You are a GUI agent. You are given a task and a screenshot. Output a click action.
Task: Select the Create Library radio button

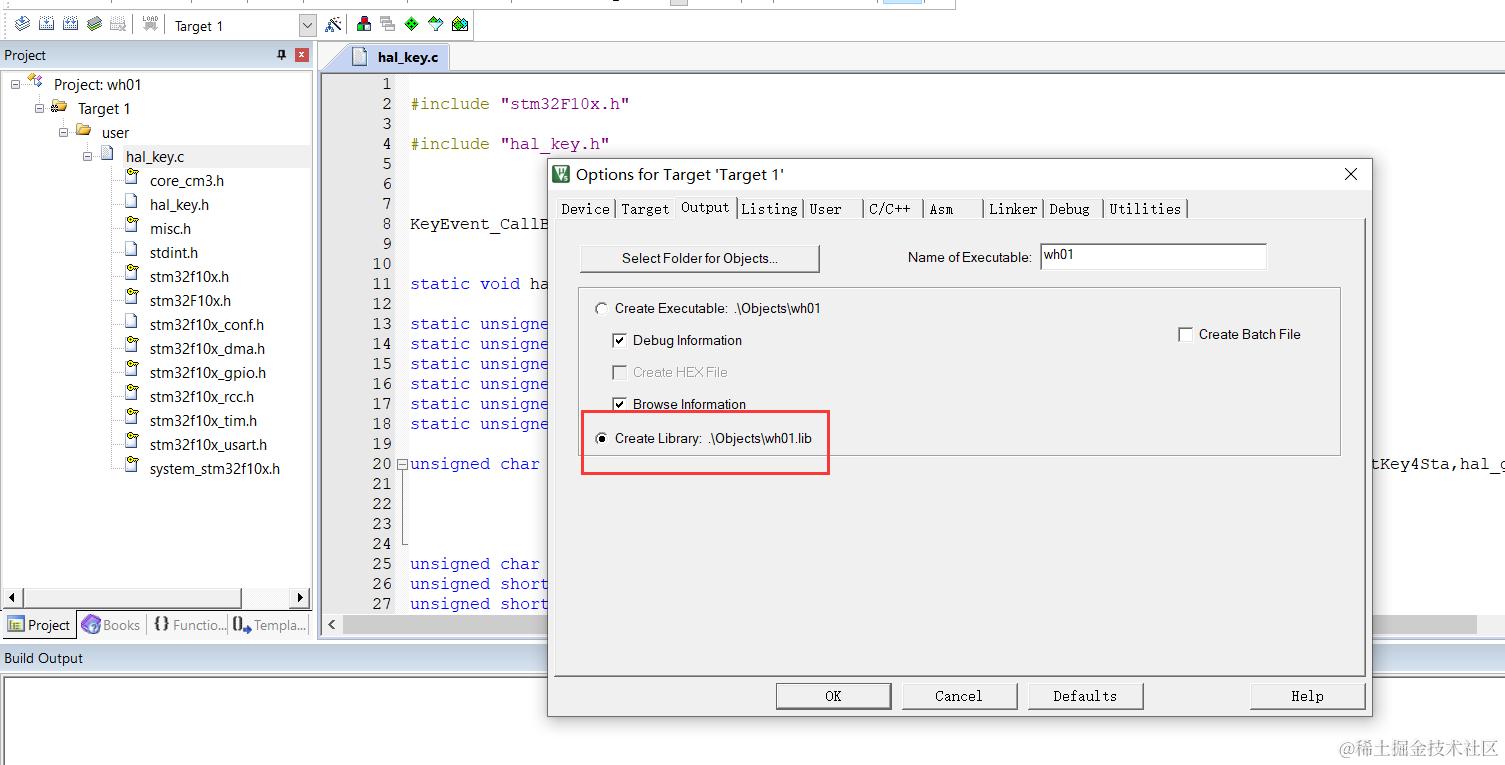601,438
